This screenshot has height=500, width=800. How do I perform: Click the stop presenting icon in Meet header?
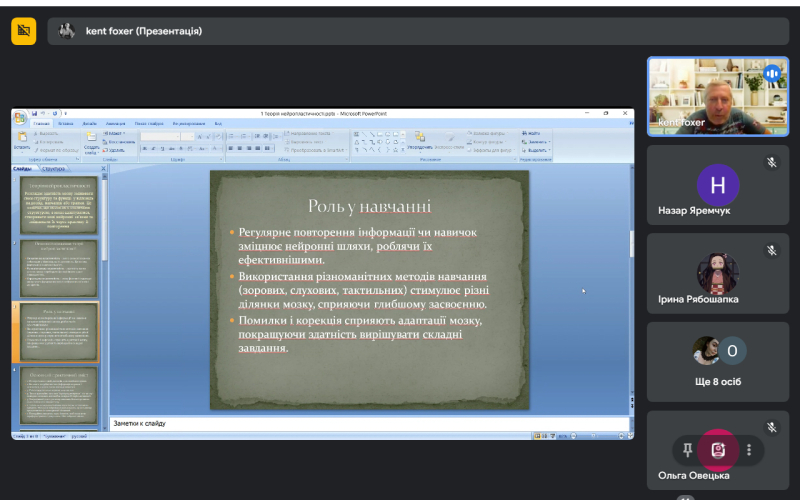(x=23, y=31)
